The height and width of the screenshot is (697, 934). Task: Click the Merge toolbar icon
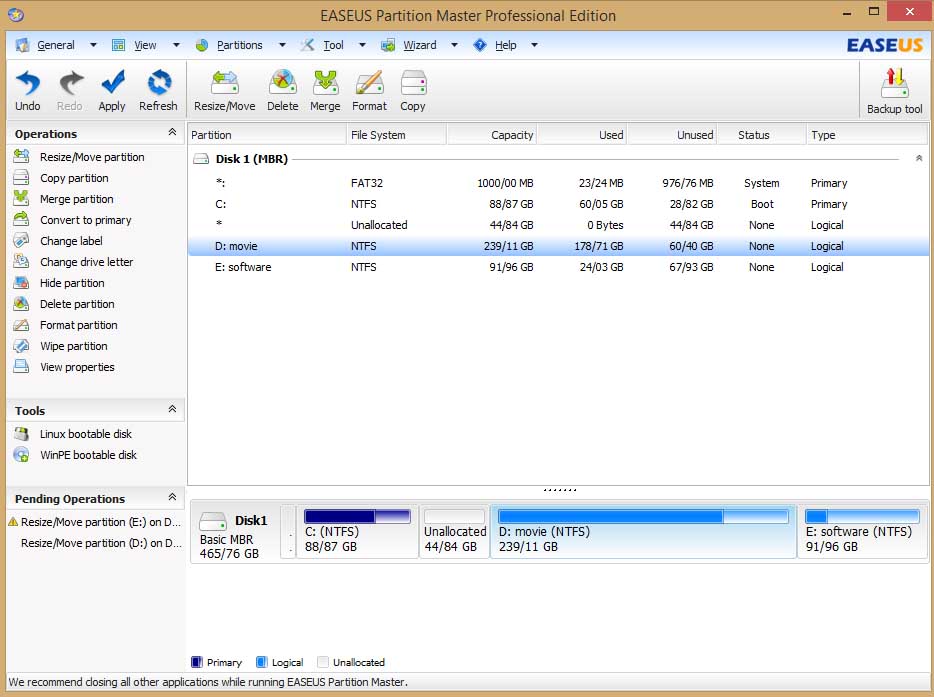click(x=325, y=90)
